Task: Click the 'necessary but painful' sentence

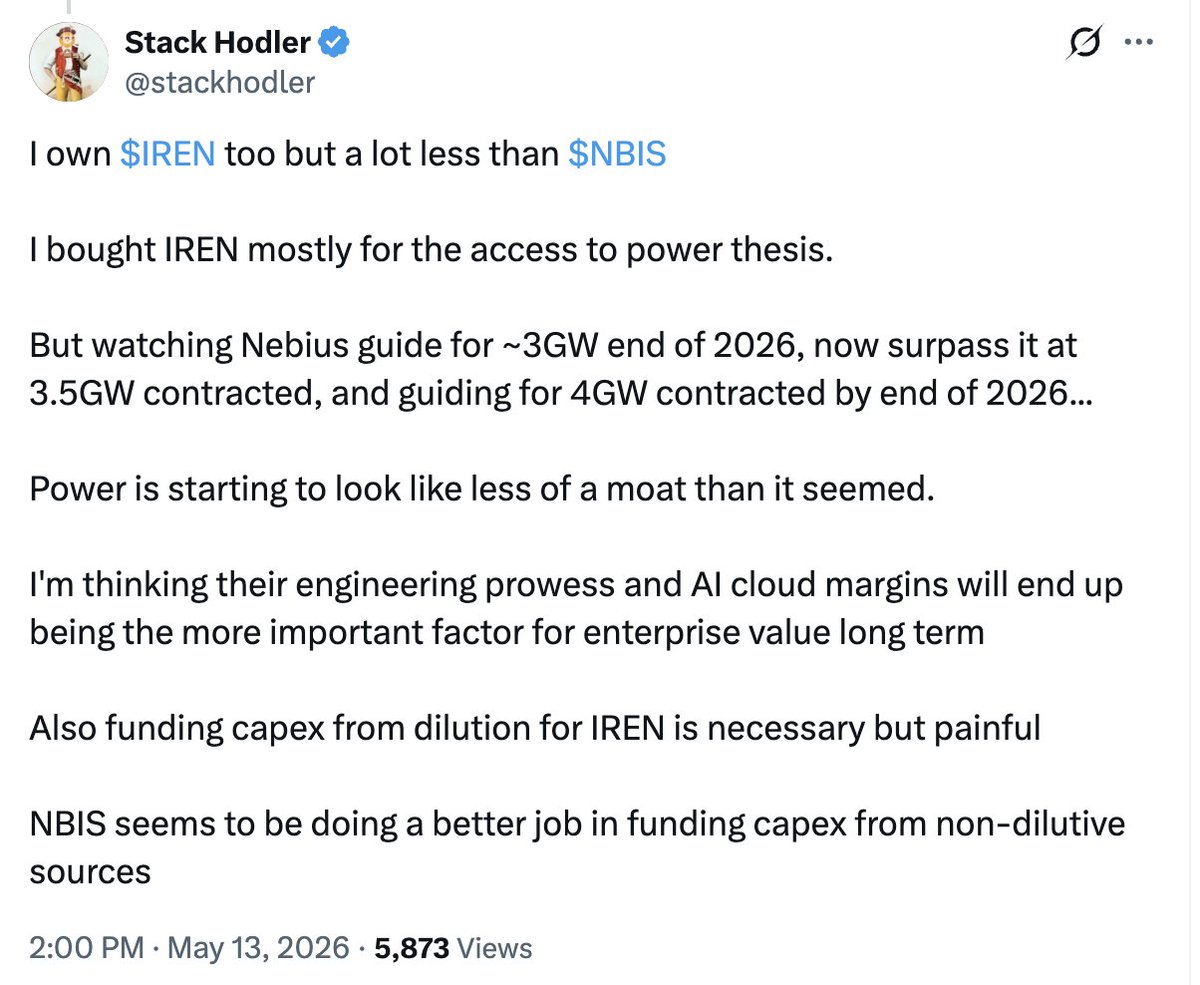Action: [535, 727]
